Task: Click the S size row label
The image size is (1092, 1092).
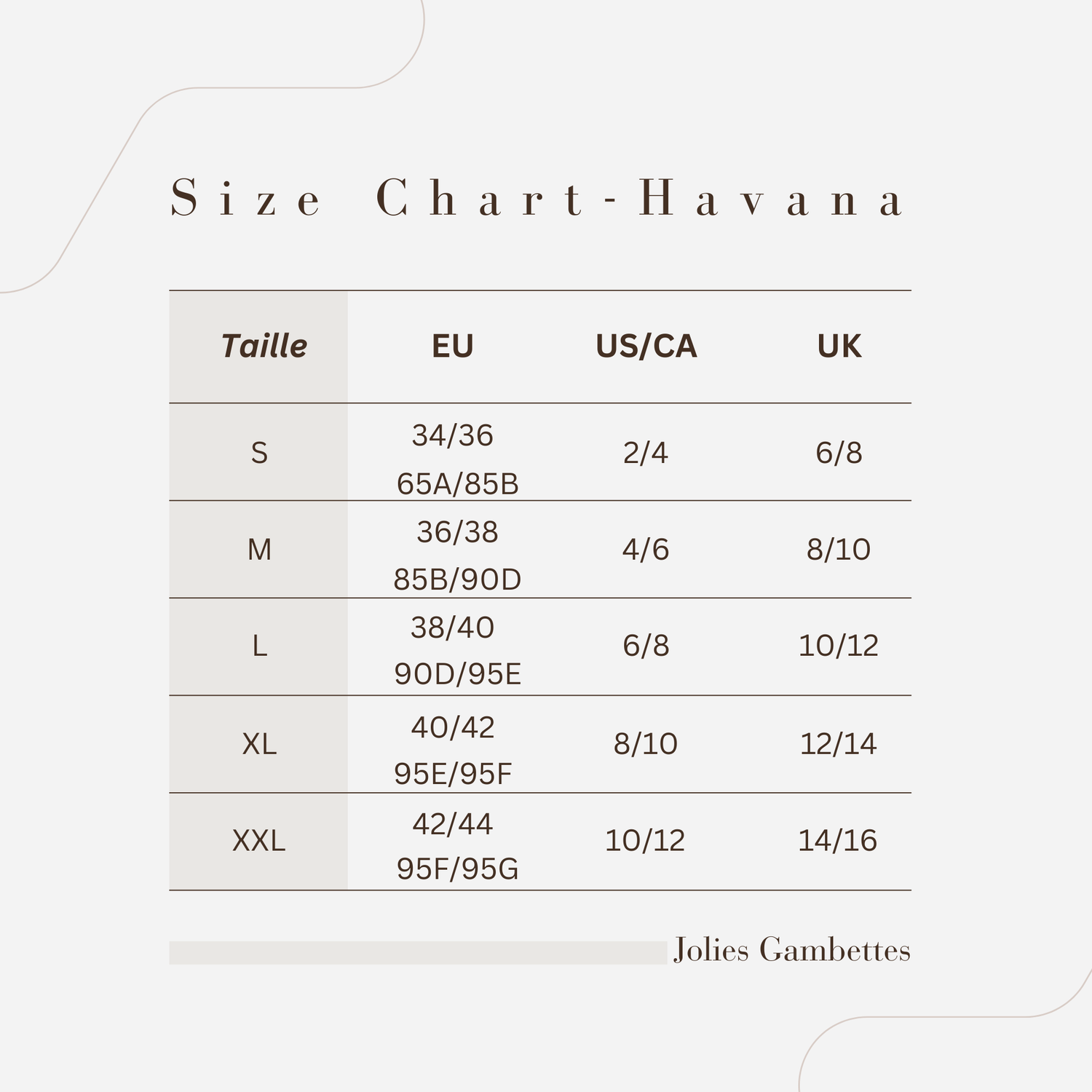Action: pyautogui.click(x=259, y=453)
